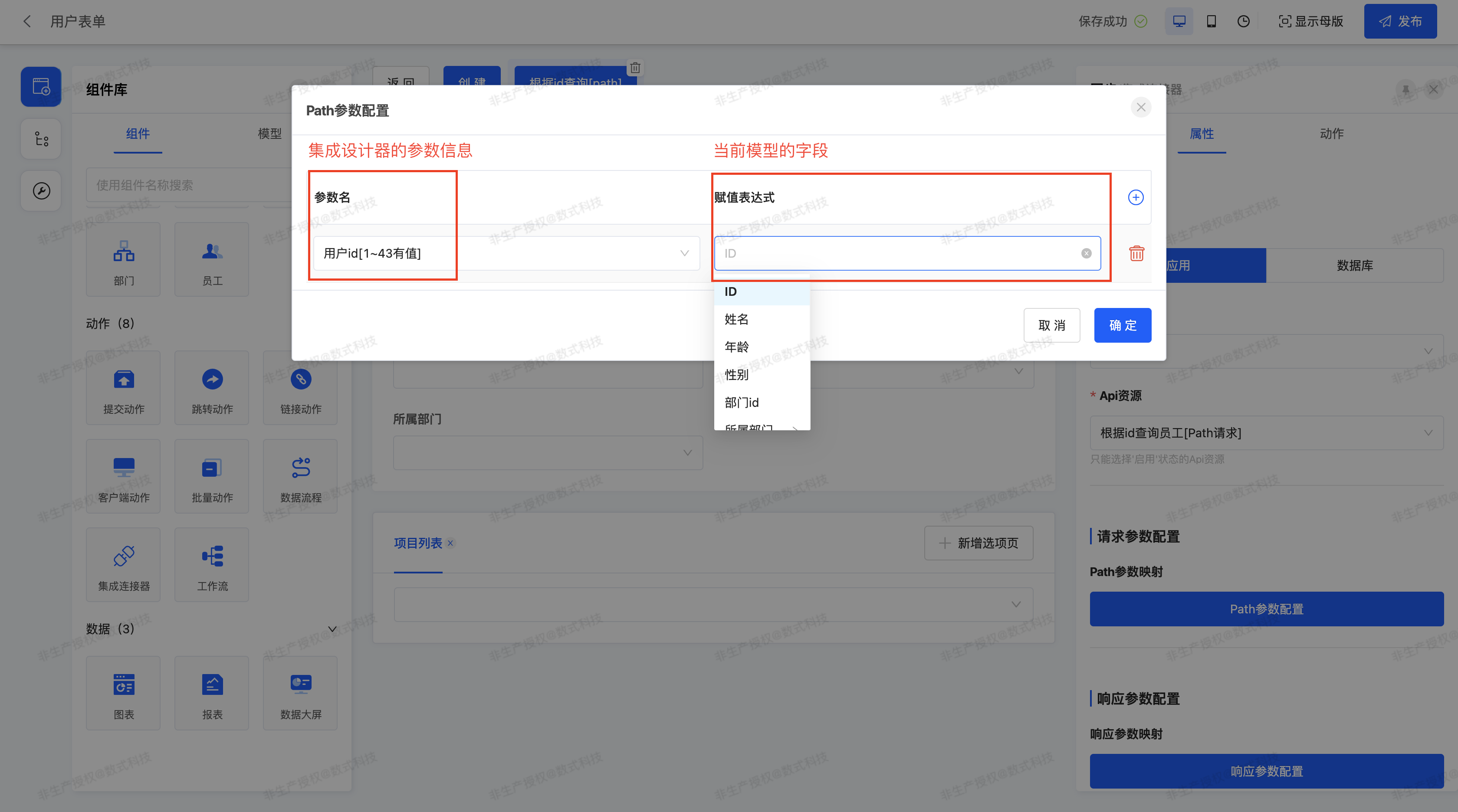Switch to the 模型 tab
This screenshot has width=1458, height=812.
coord(269,134)
